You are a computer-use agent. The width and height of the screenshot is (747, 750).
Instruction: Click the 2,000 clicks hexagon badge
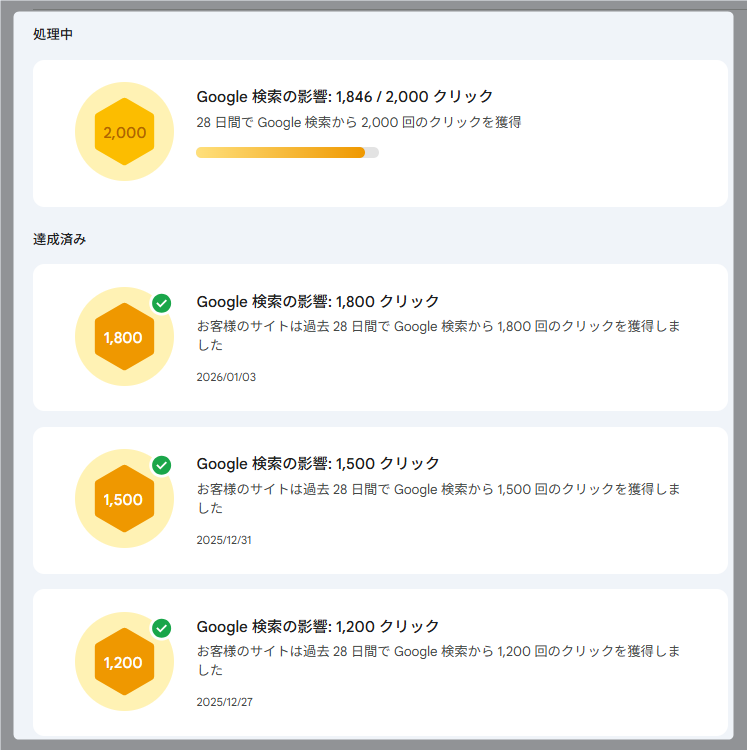click(124, 133)
